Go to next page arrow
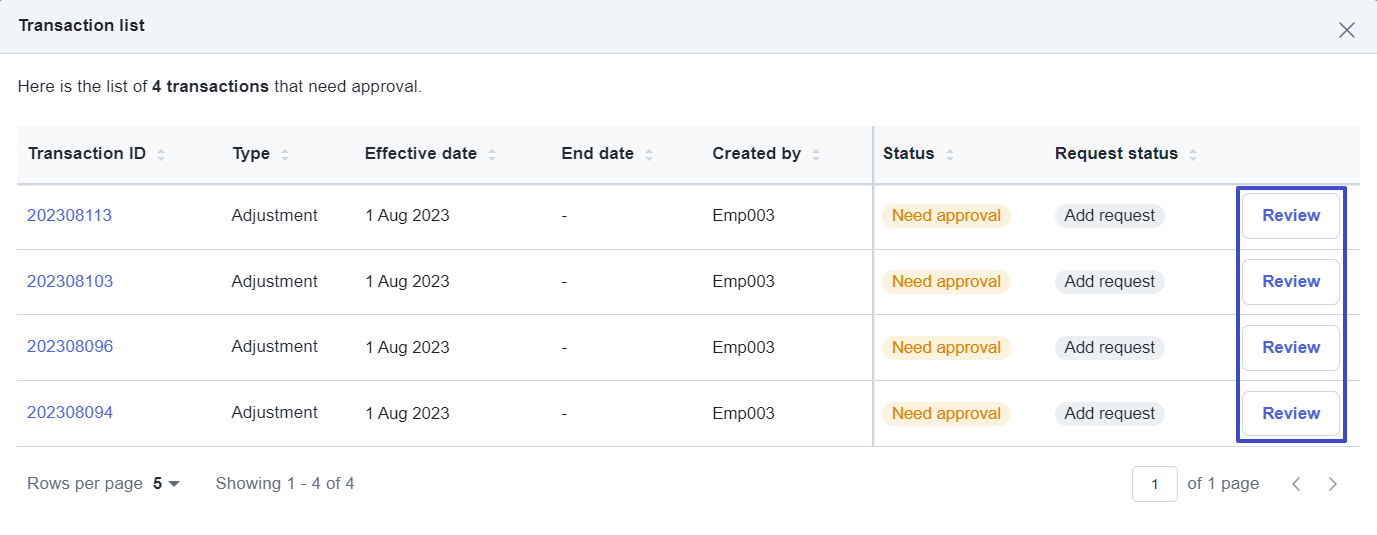1377x535 pixels. pyautogui.click(x=1332, y=484)
